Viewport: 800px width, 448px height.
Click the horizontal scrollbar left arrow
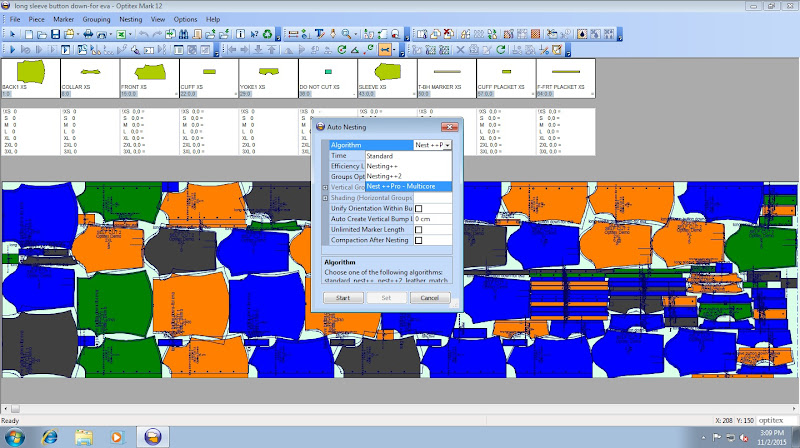pyautogui.click(x=5, y=409)
